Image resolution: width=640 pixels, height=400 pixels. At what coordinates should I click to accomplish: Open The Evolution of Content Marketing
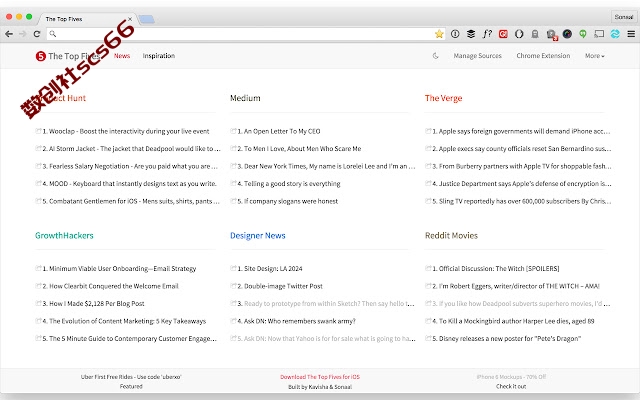pos(124,321)
